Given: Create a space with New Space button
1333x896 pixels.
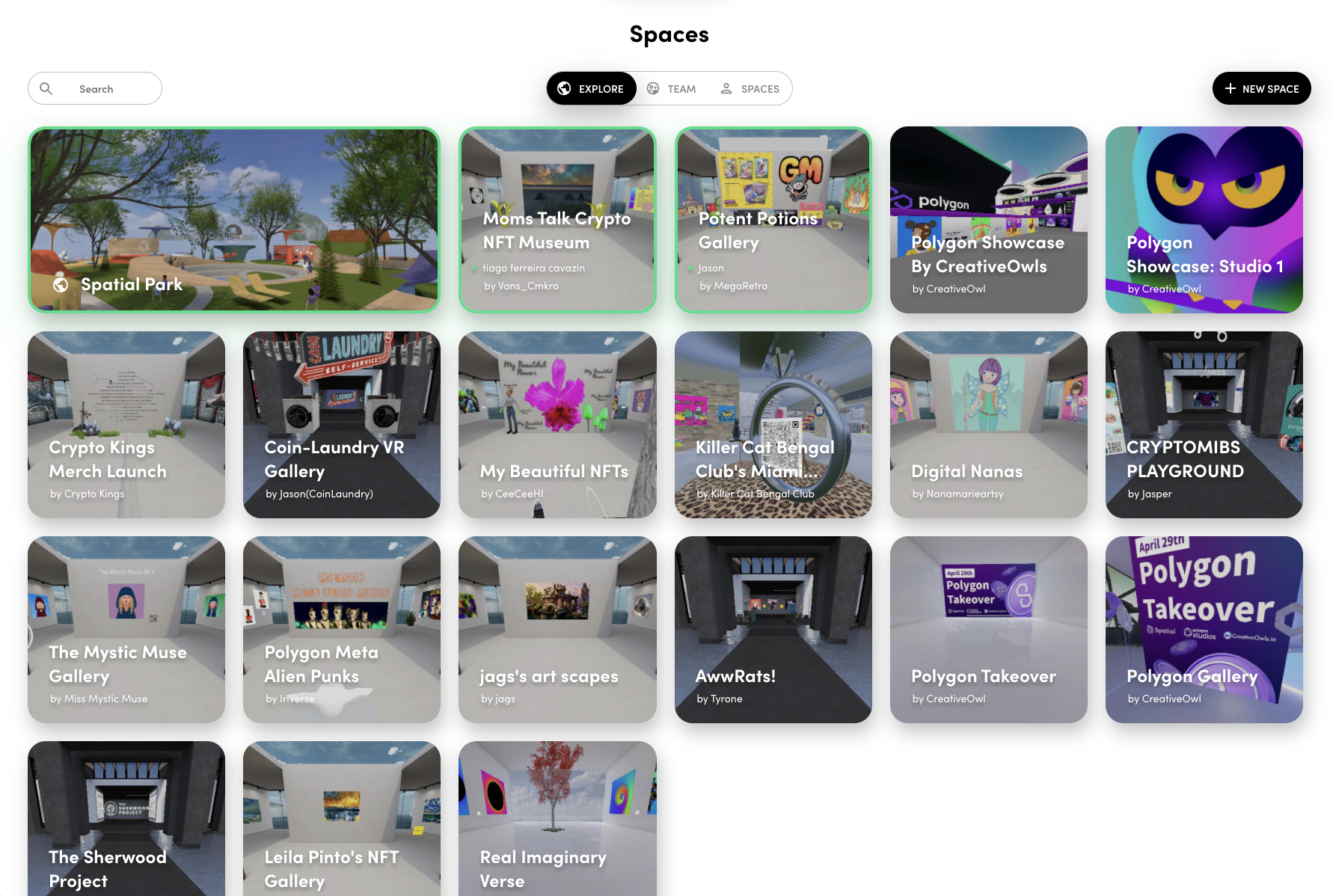Looking at the screenshot, I should coord(1262,88).
